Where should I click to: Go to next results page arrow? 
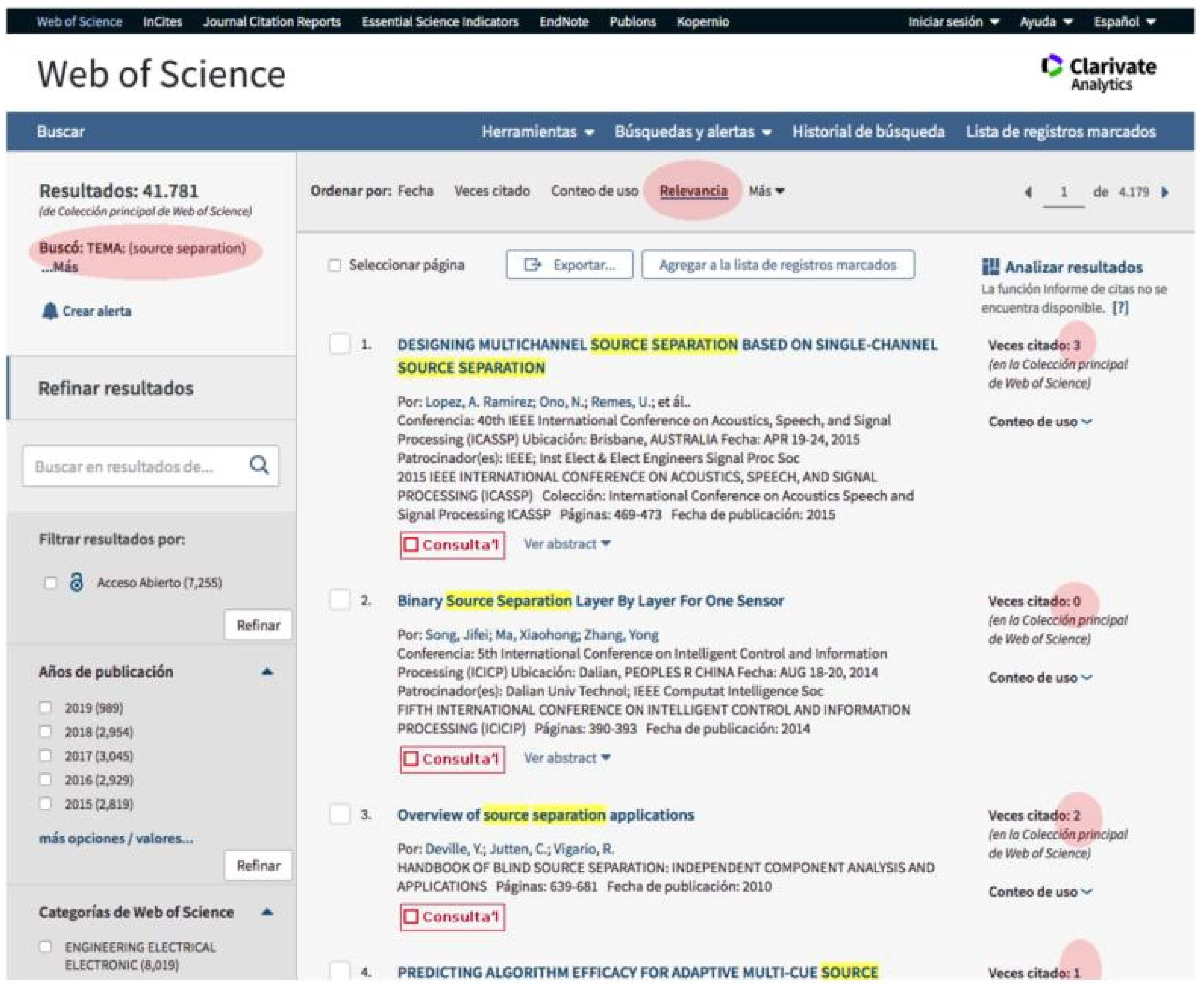click(1165, 192)
